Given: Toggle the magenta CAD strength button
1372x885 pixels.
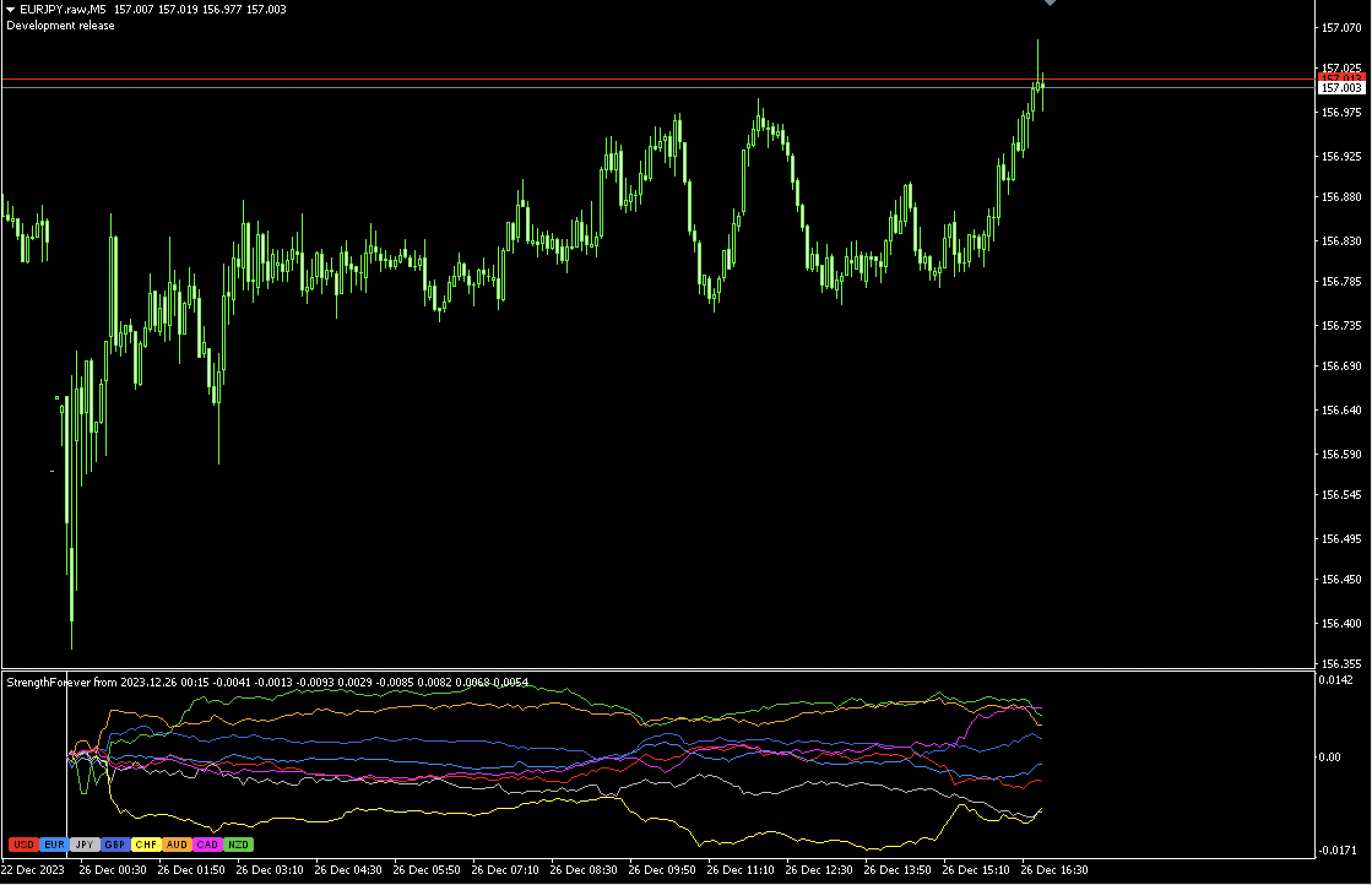Looking at the screenshot, I should pos(207,845).
